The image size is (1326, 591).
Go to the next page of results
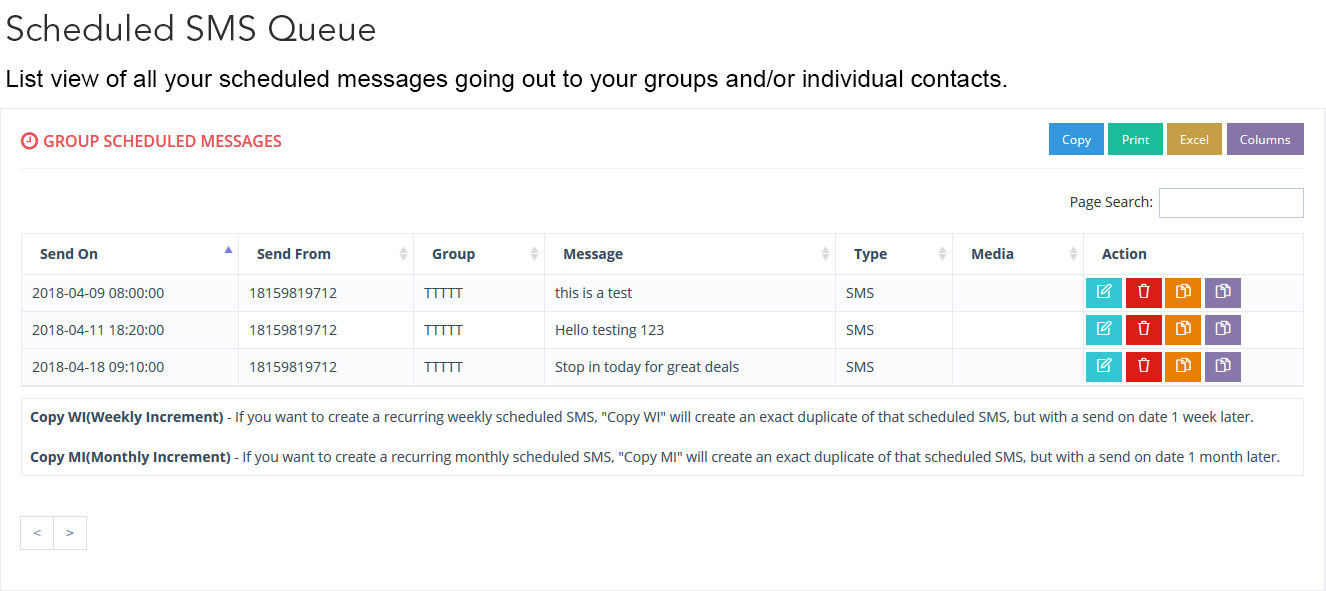pos(70,533)
